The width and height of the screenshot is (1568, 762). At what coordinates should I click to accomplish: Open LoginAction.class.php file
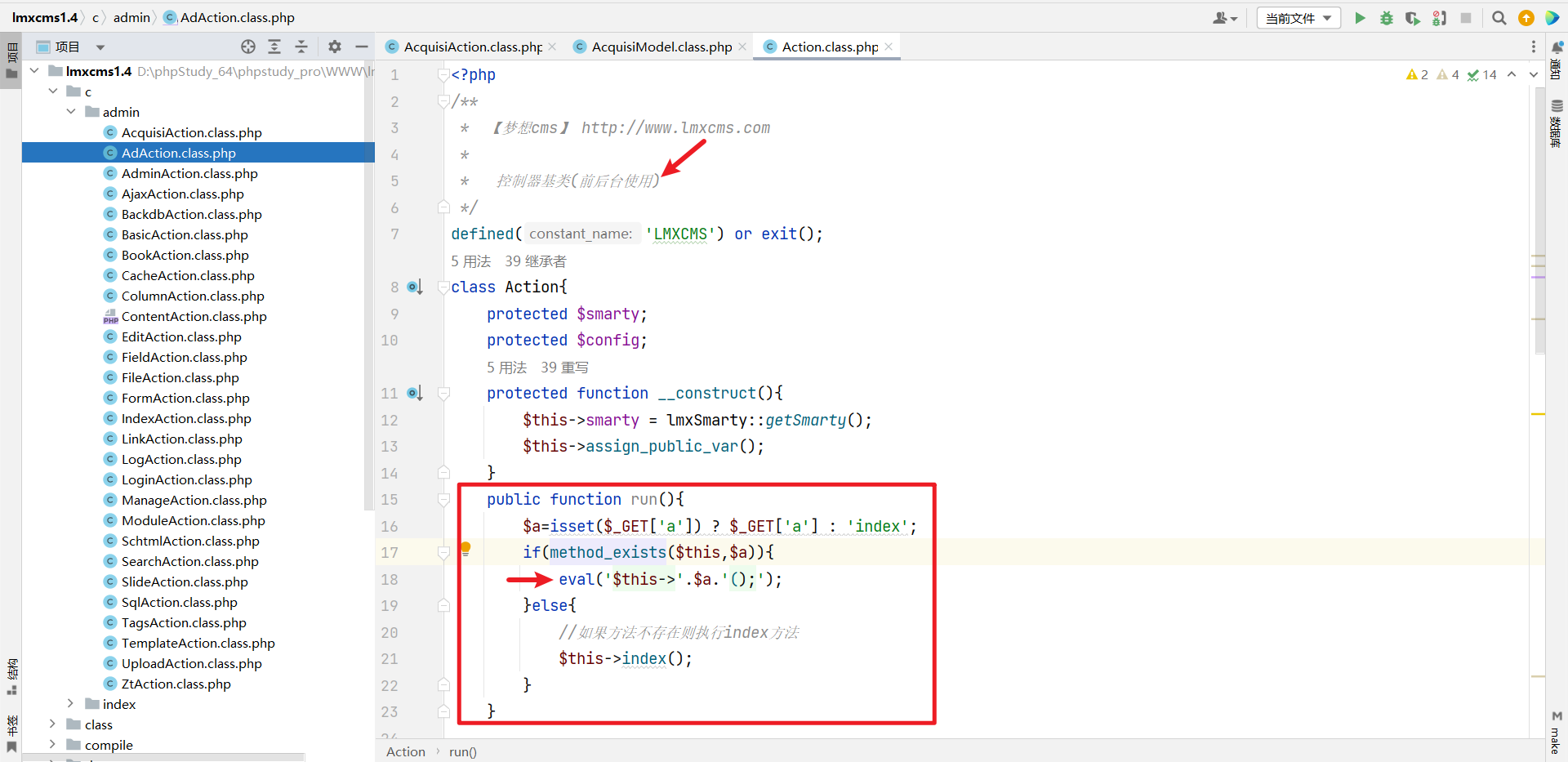click(x=187, y=479)
